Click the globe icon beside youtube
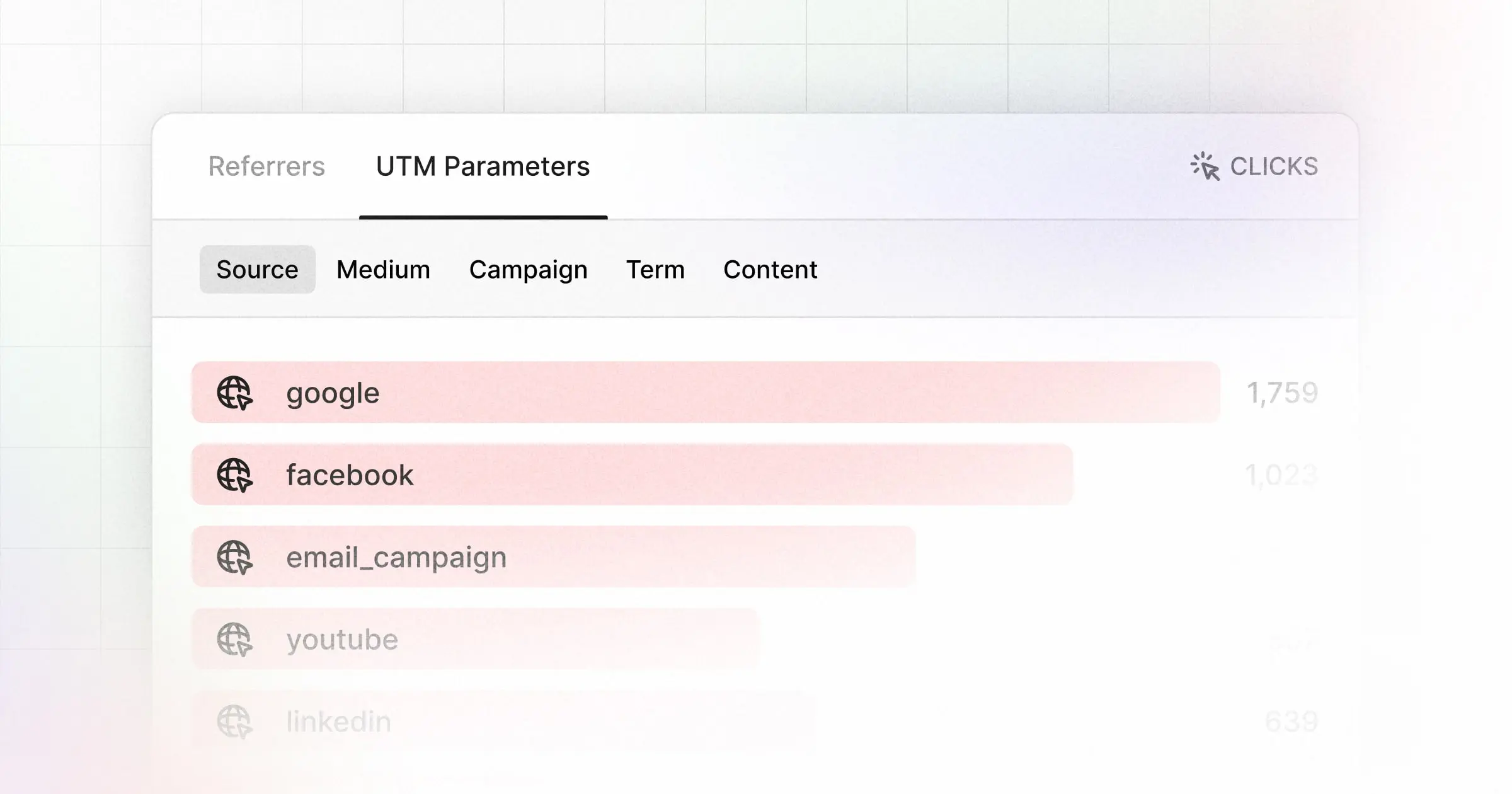The height and width of the screenshot is (794, 1512). click(236, 639)
